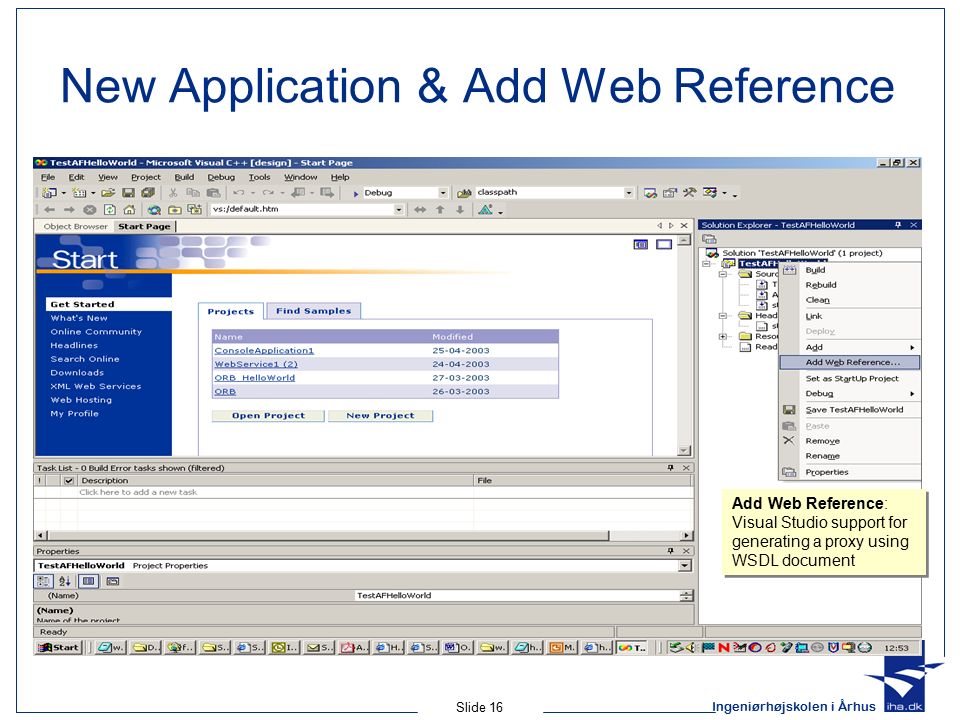
Task: Open the Add submenu in context menu
Action: click(x=850, y=347)
